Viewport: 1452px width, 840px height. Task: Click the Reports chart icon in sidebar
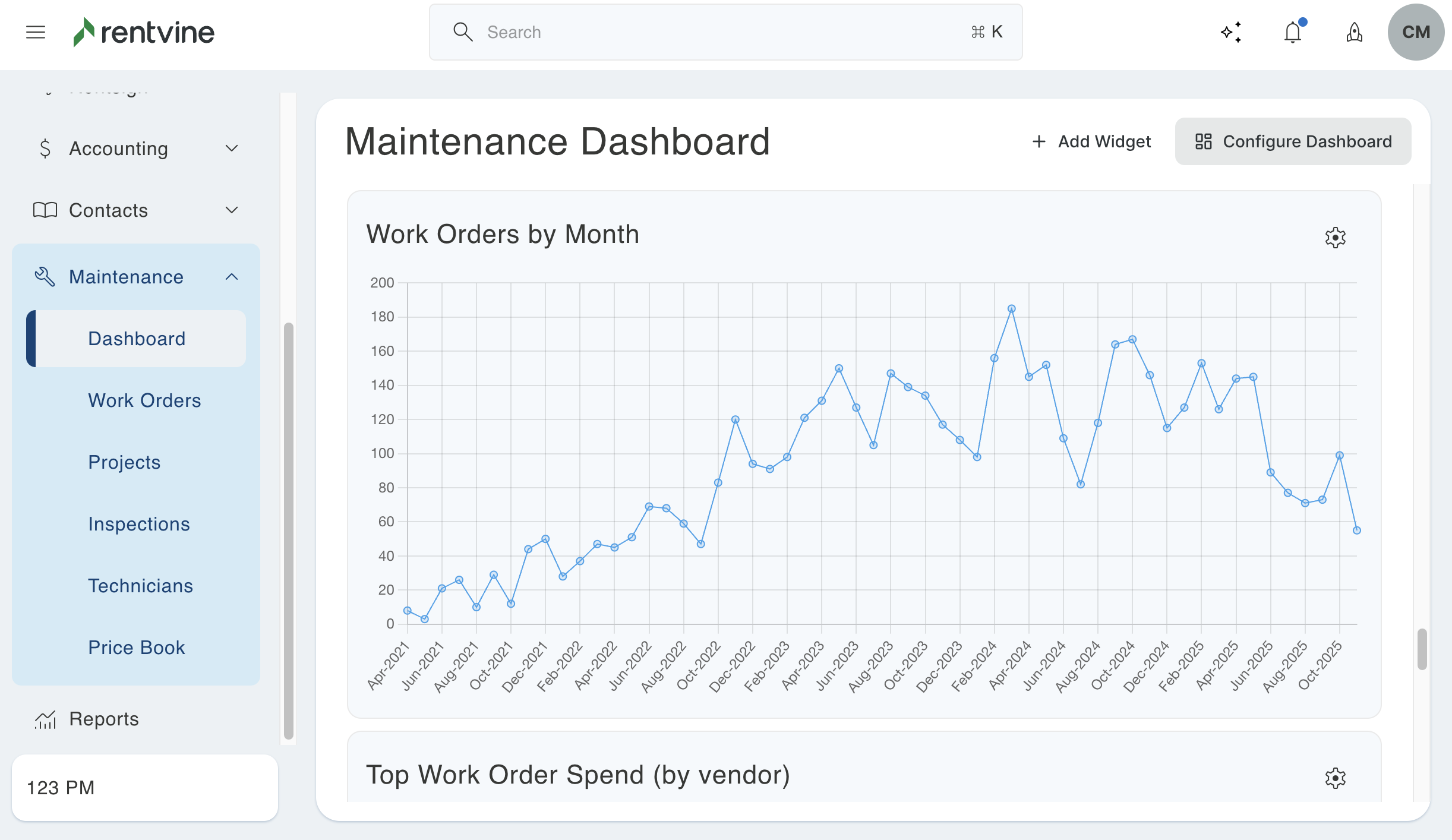pyautogui.click(x=45, y=719)
